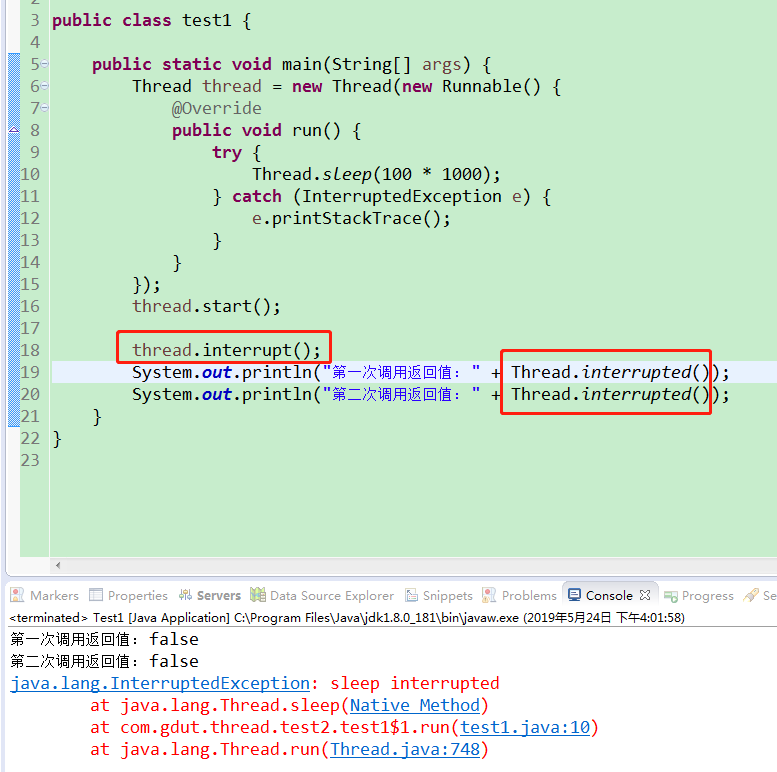This screenshot has height=772, width=777.
Task: Click the Problems tab icon
Action: [489, 595]
